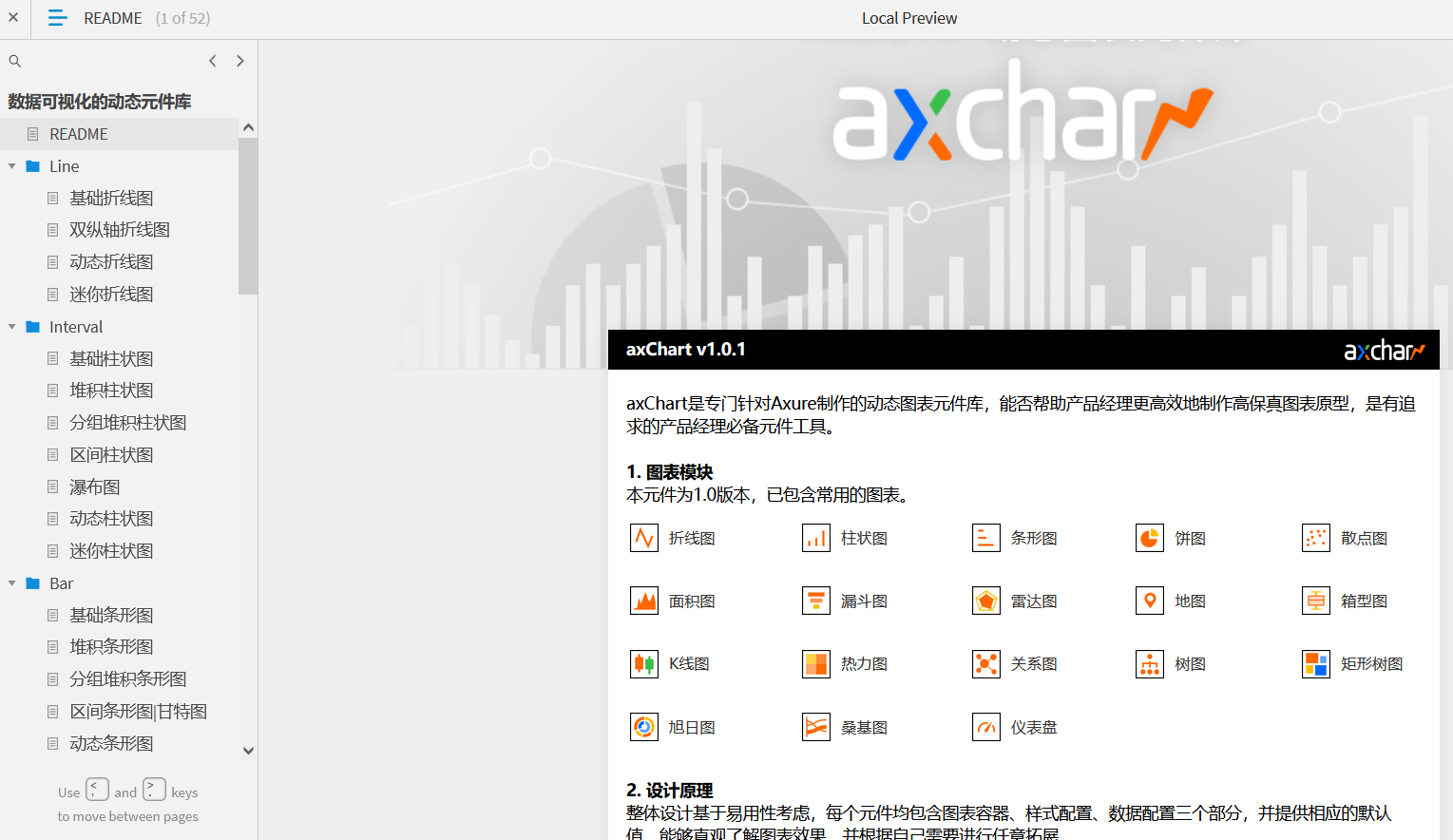Click the '1. 图表模块' heading
Viewport: 1453px width, 840px height.
669,472
